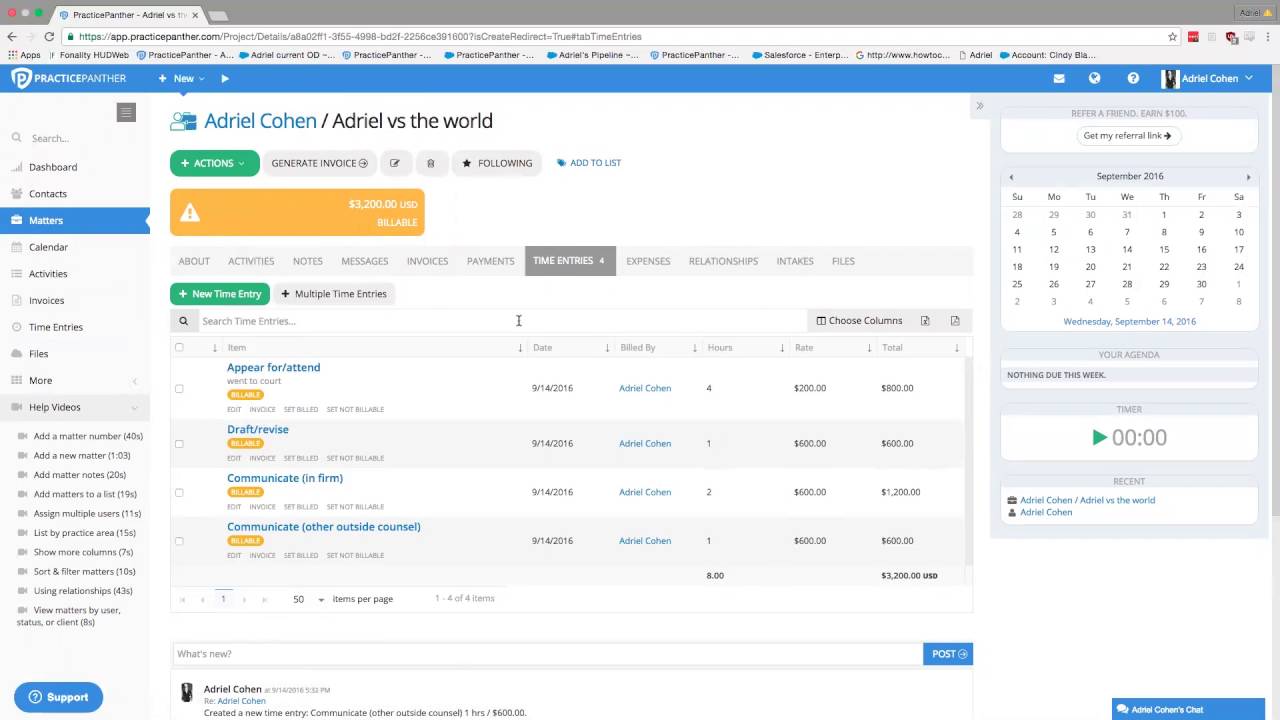Screen dimensions: 1280x720
Task: Open the help question mark icon
Action: pyautogui.click(x=1133, y=78)
